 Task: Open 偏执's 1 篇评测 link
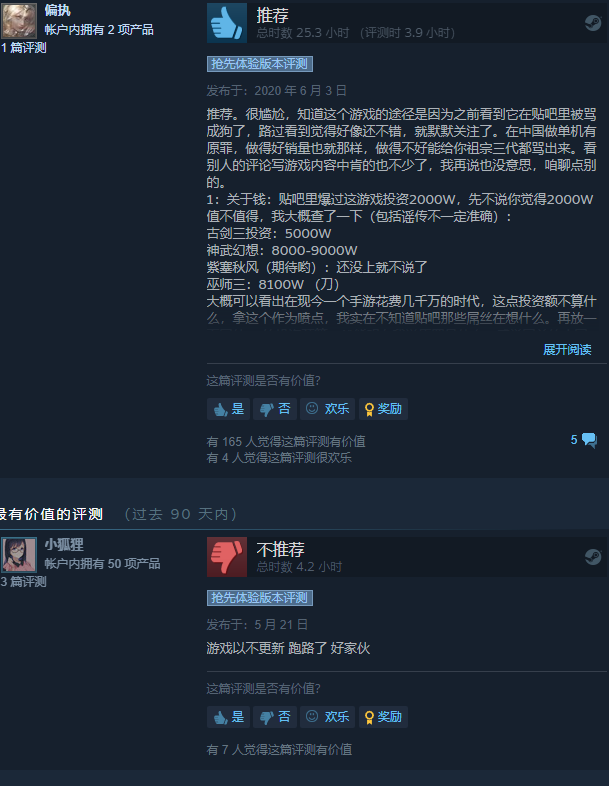pos(24,48)
